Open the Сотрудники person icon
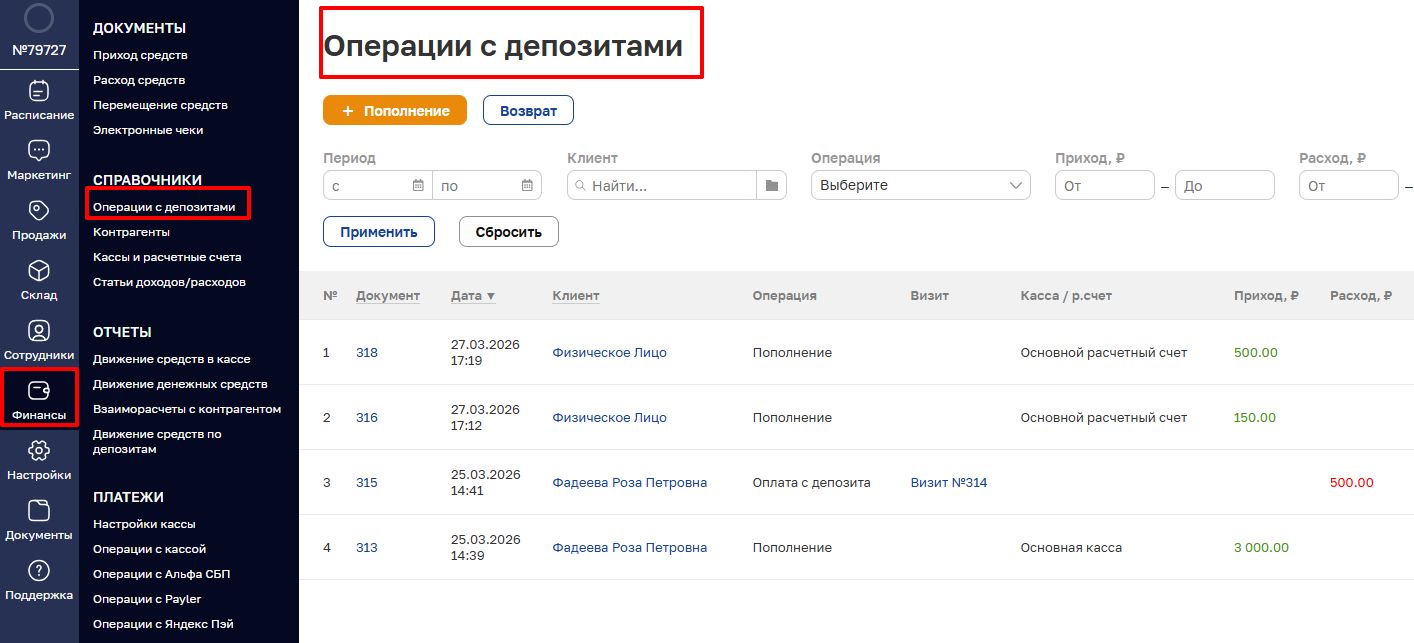This screenshot has height=643, width=1414. click(38, 331)
